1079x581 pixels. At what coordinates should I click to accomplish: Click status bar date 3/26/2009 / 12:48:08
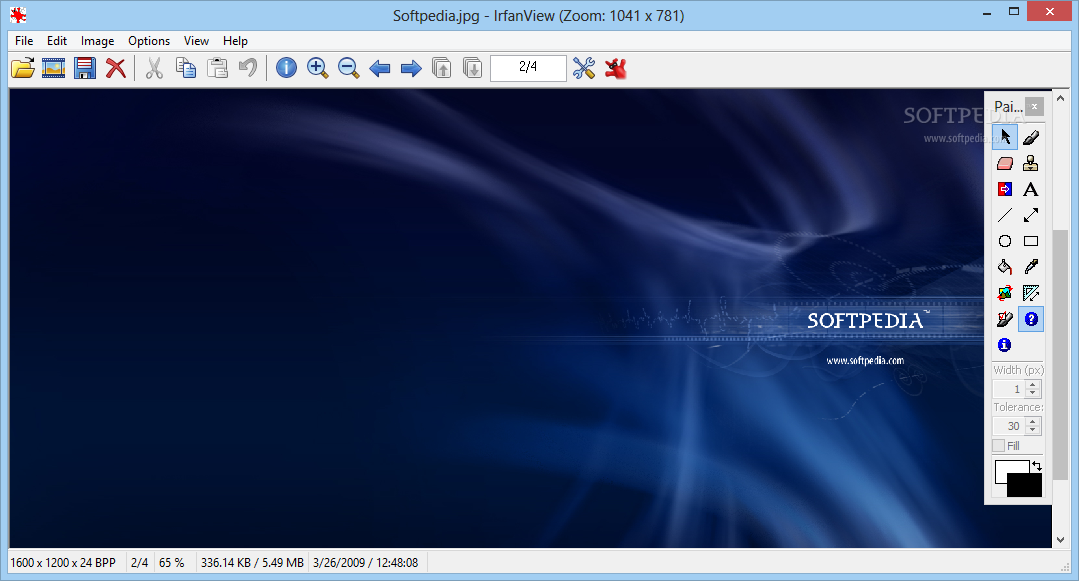pyautogui.click(x=365, y=562)
